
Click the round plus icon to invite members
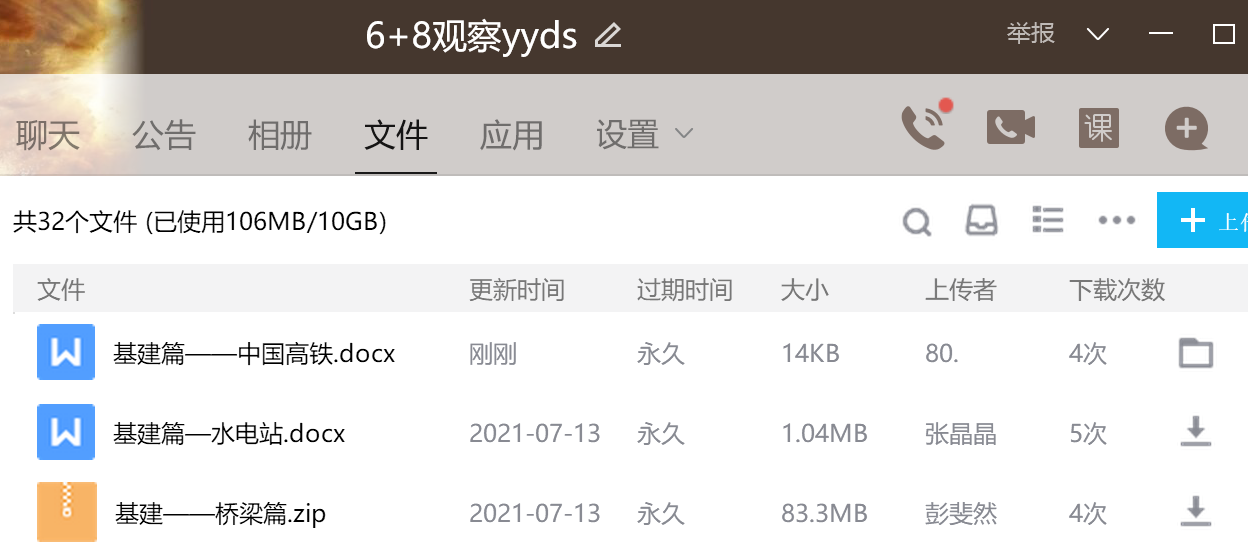(1186, 128)
